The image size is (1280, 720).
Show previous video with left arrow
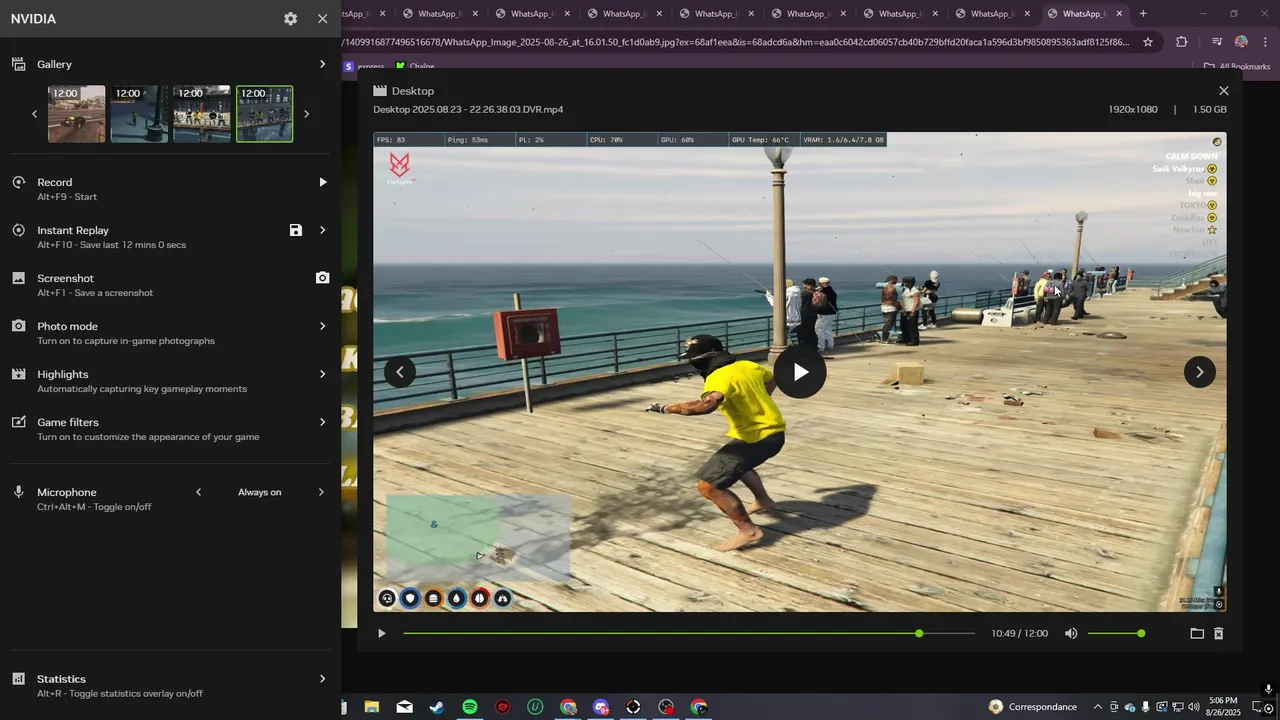[399, 372]
